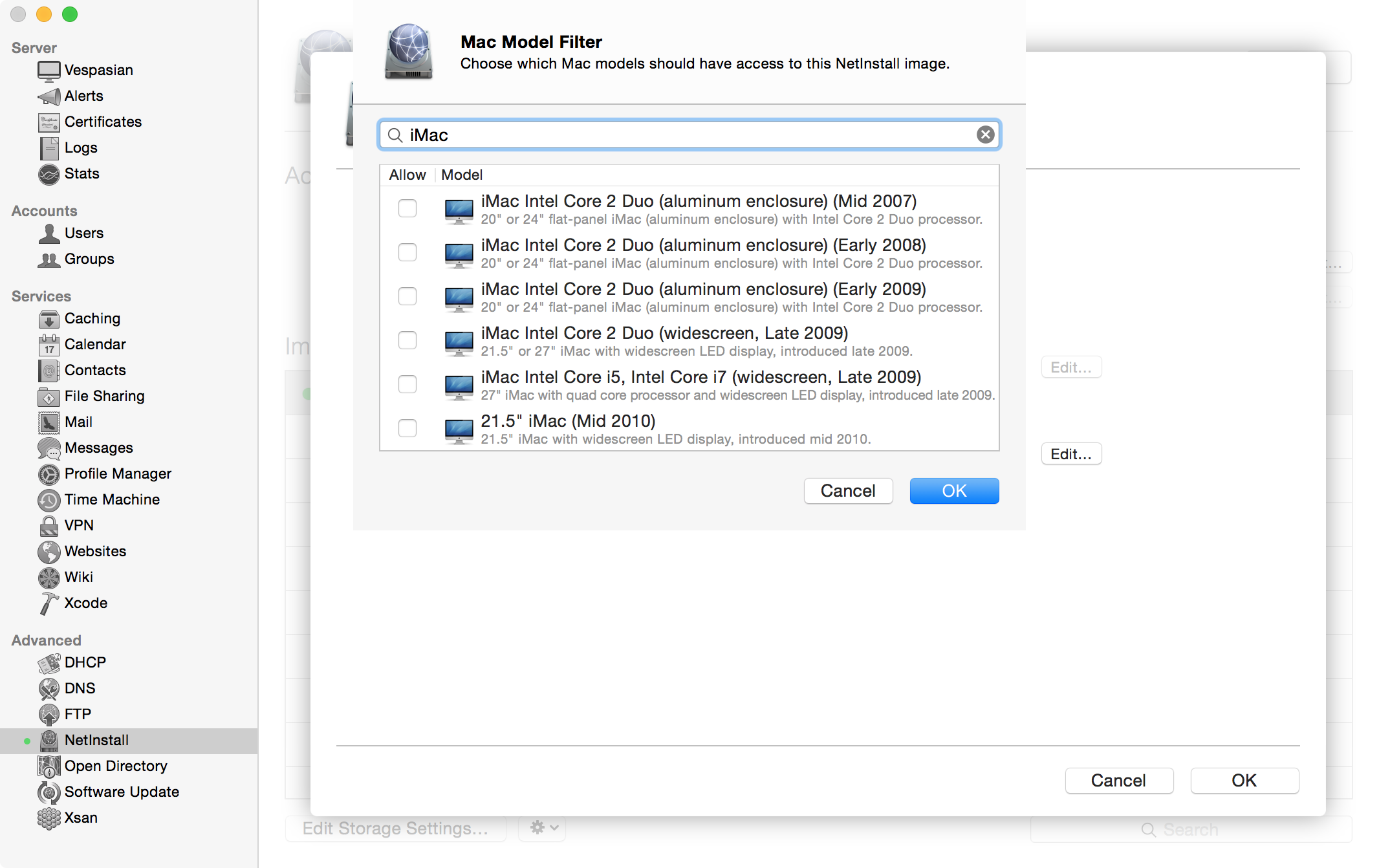Click the Caching service icon
The width and height of the screenshot is (1379, 868).
click(48, 318)
